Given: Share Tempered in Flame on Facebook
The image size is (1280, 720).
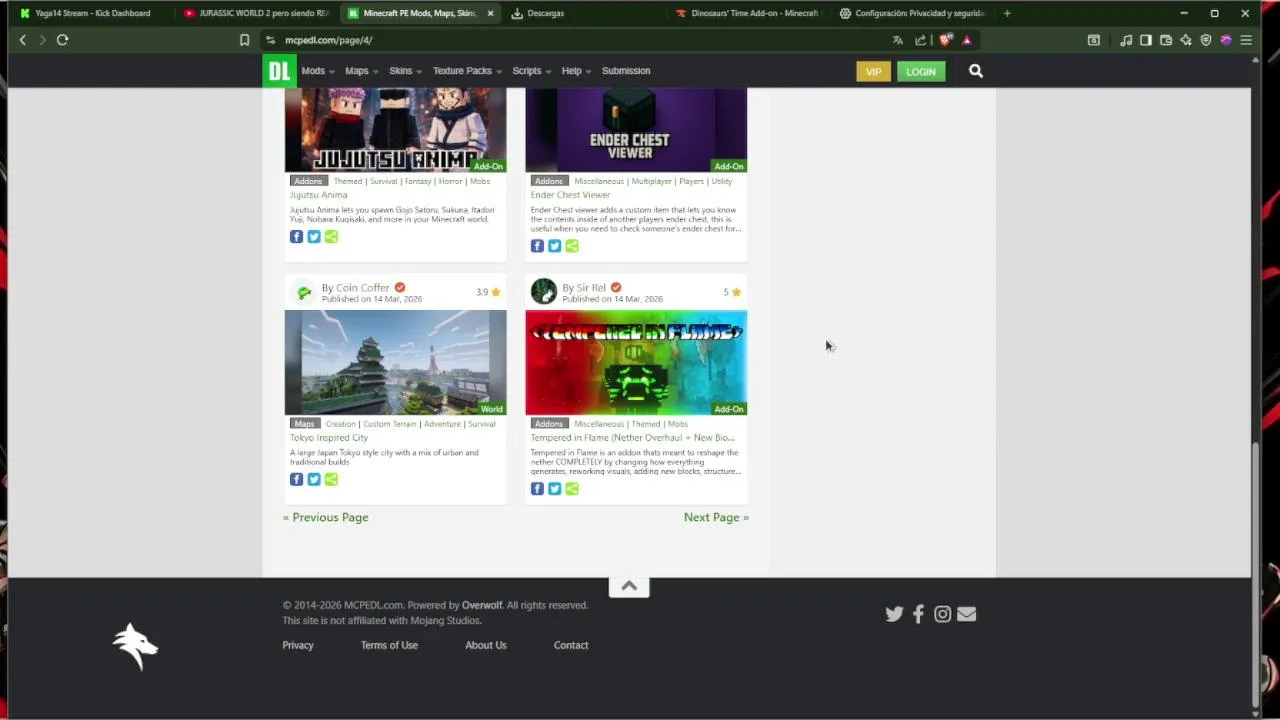Looking at the screenshot, I should click(x=537, y=489).
